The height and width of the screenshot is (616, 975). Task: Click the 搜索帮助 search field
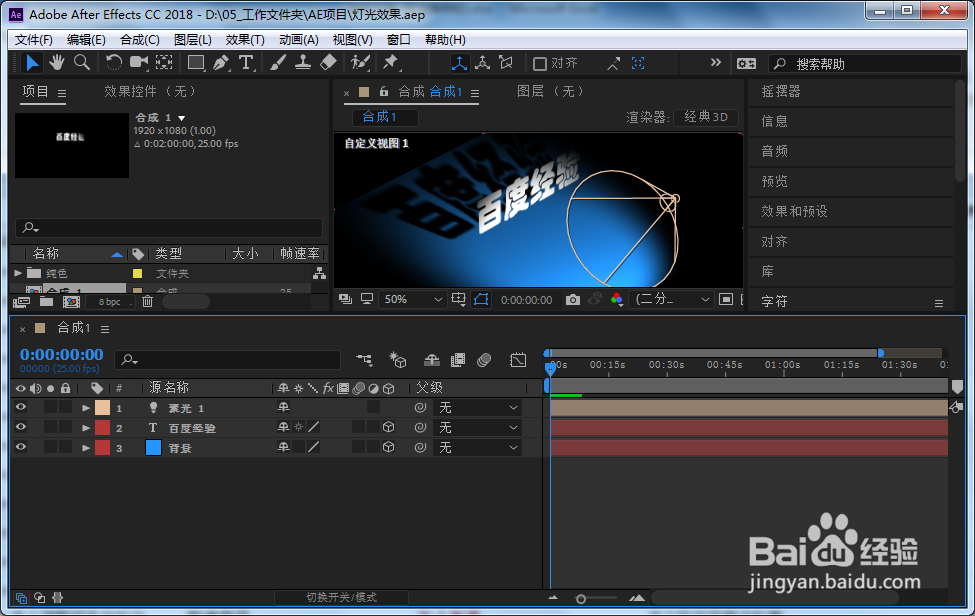pyautogui.click(x=865, y=63)
